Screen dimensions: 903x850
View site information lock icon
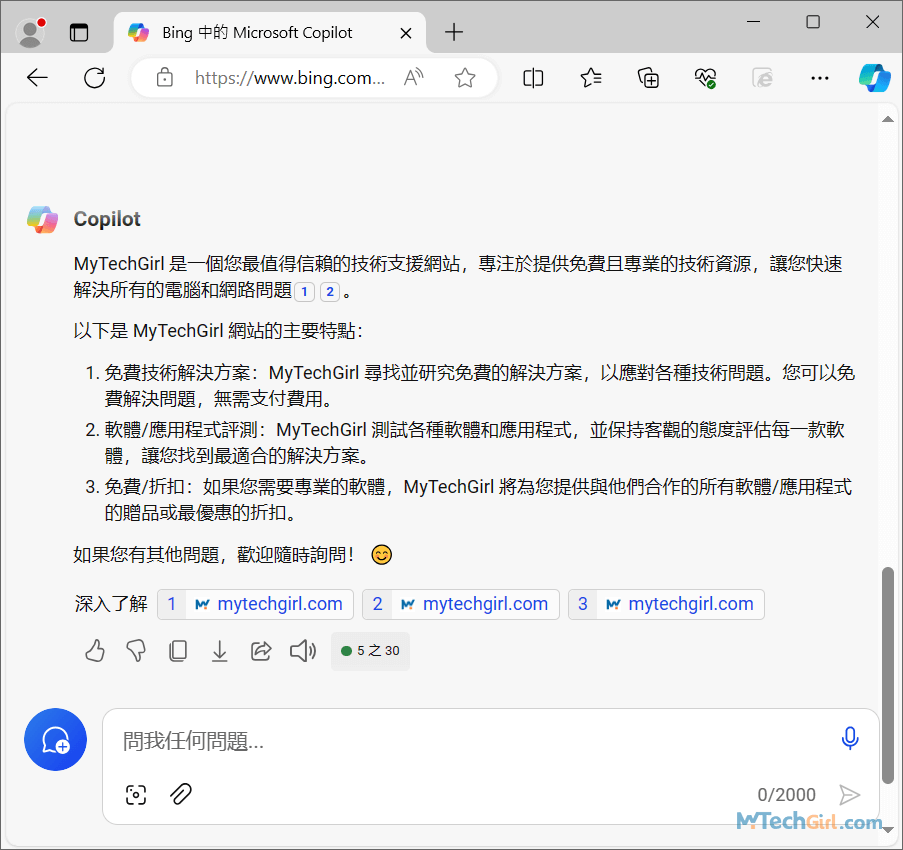[x=165, y=77]
